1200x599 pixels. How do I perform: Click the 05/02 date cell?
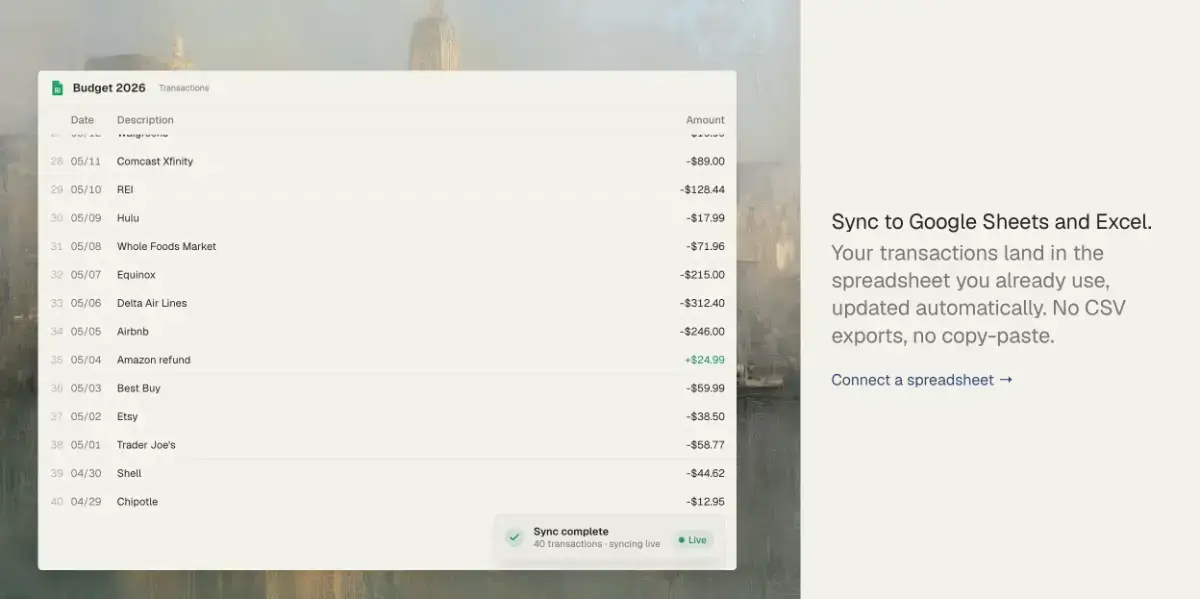(x=86, y=417)
